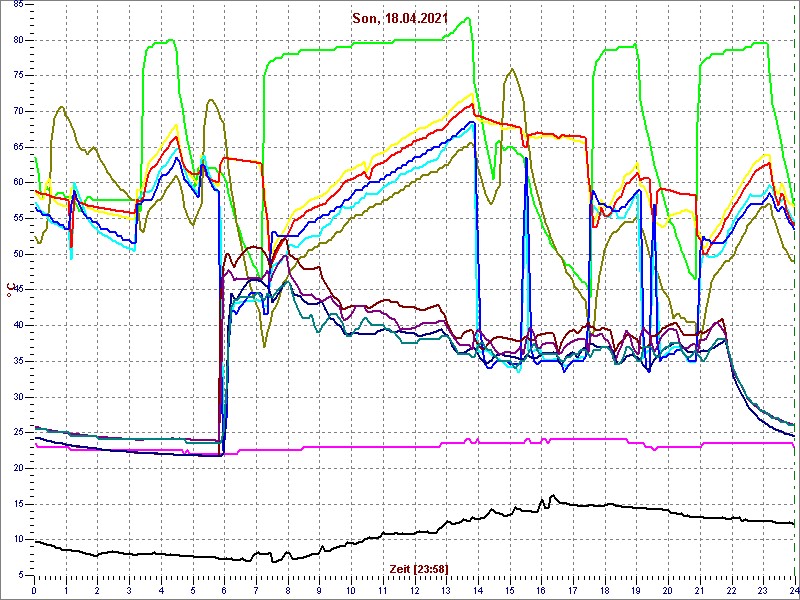The image size is (800, 600).
Task: Select the 85 value on the temperature axis
Action: (x=19, y=5)
